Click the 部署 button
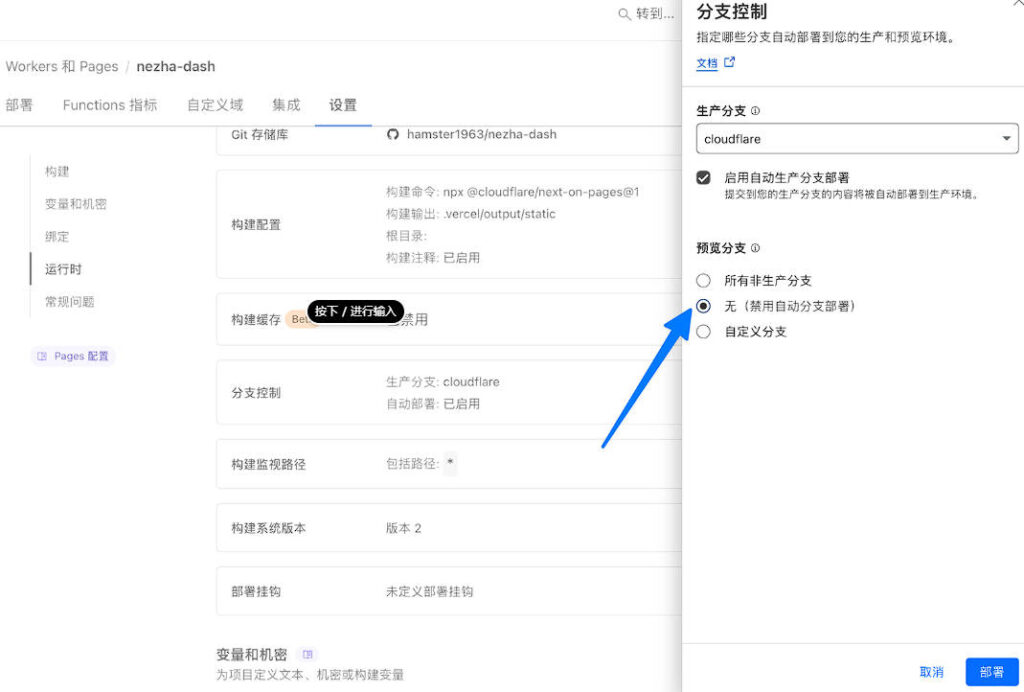 click(992, 671)
